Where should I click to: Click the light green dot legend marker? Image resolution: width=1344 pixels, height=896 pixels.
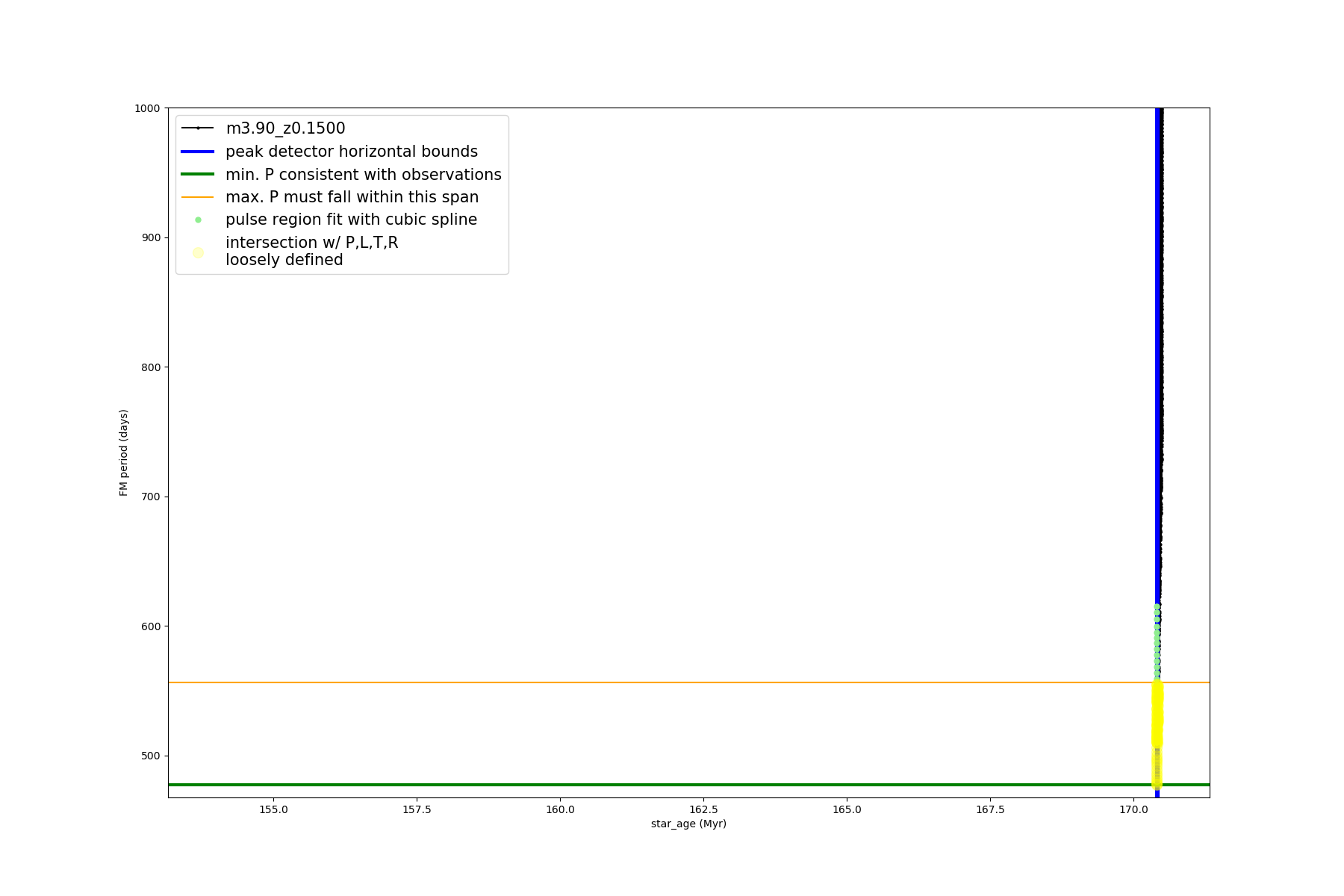tap(198, 220)
